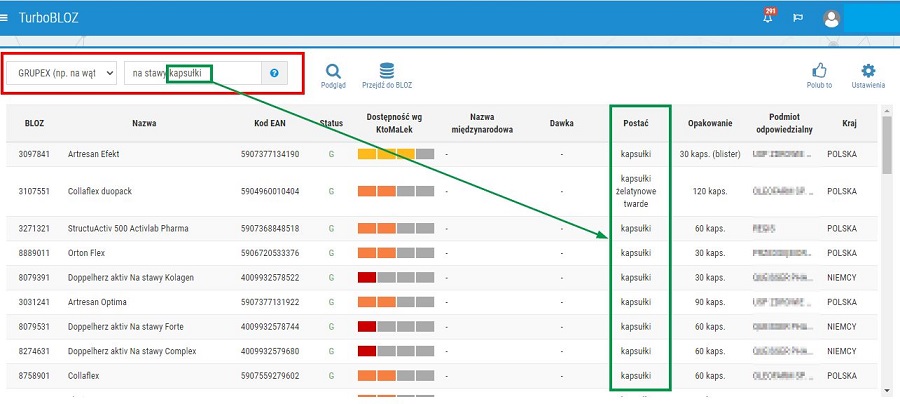The width and height of the screenshot is (900, 404).
Task: Sort by the Kod EAN column header
Action: point(270,123)
